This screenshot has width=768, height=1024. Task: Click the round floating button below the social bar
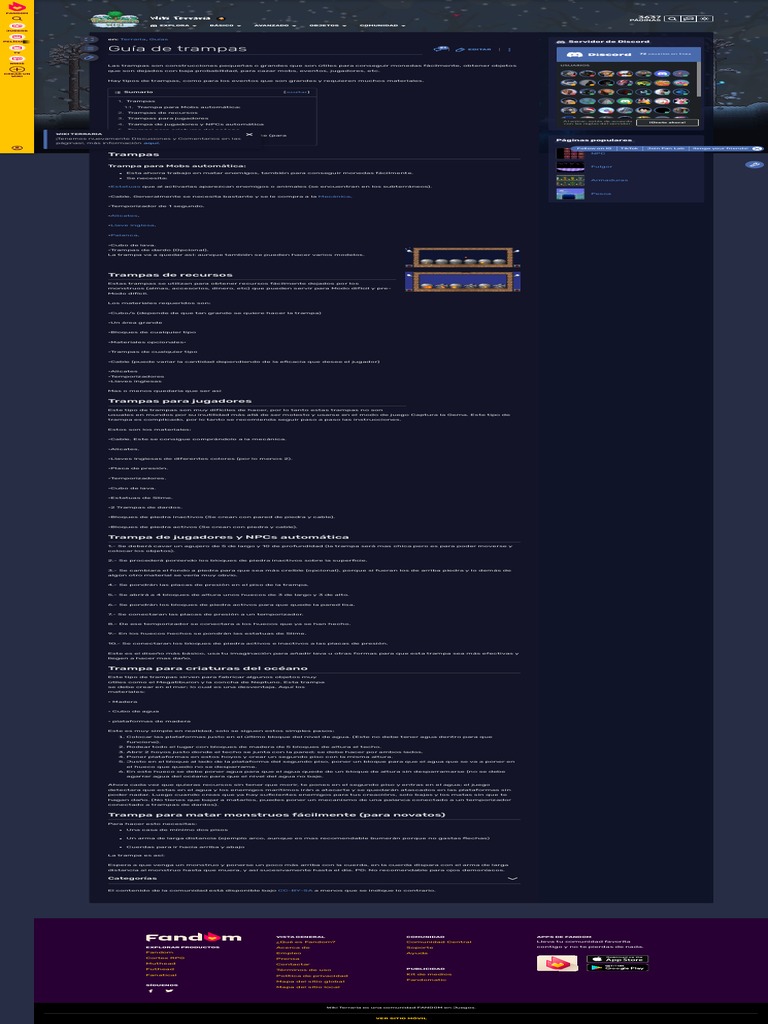(754, 165)
